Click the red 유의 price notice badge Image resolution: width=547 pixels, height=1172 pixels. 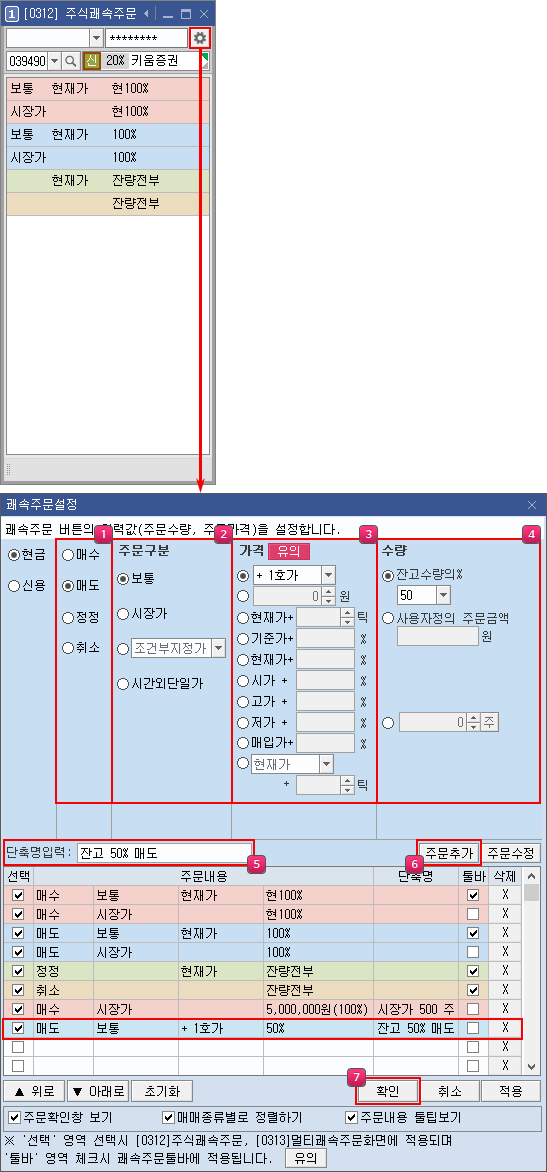(x=288, y=551)
